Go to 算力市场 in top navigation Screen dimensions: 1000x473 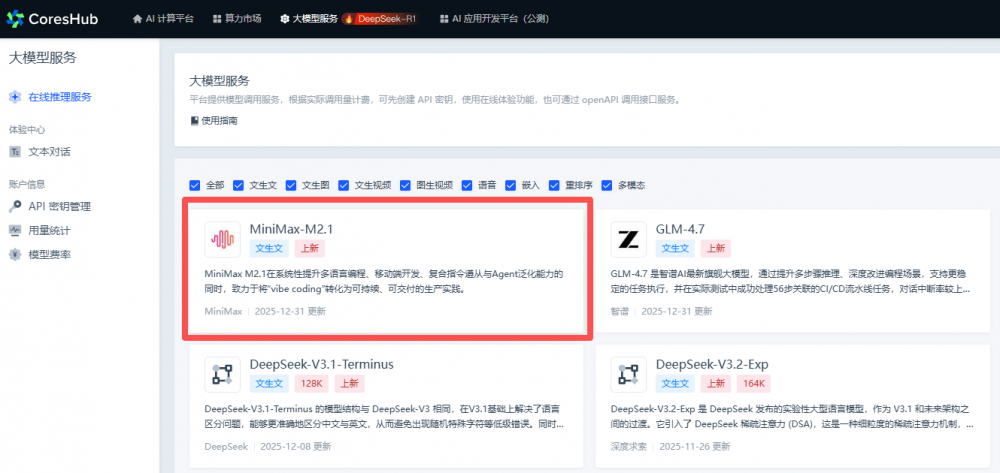click(238, 19)
